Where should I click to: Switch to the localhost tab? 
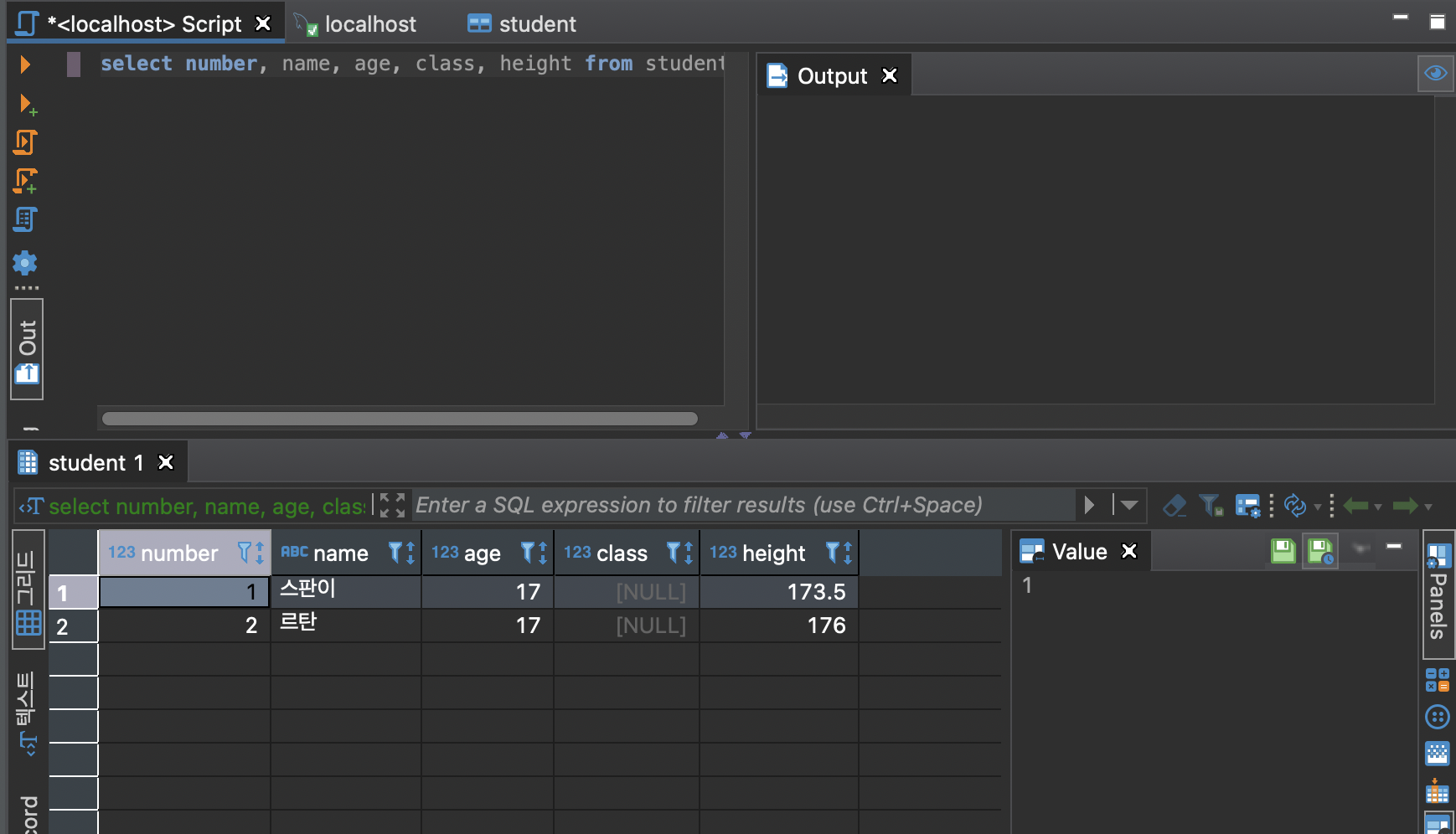(356, 24)
